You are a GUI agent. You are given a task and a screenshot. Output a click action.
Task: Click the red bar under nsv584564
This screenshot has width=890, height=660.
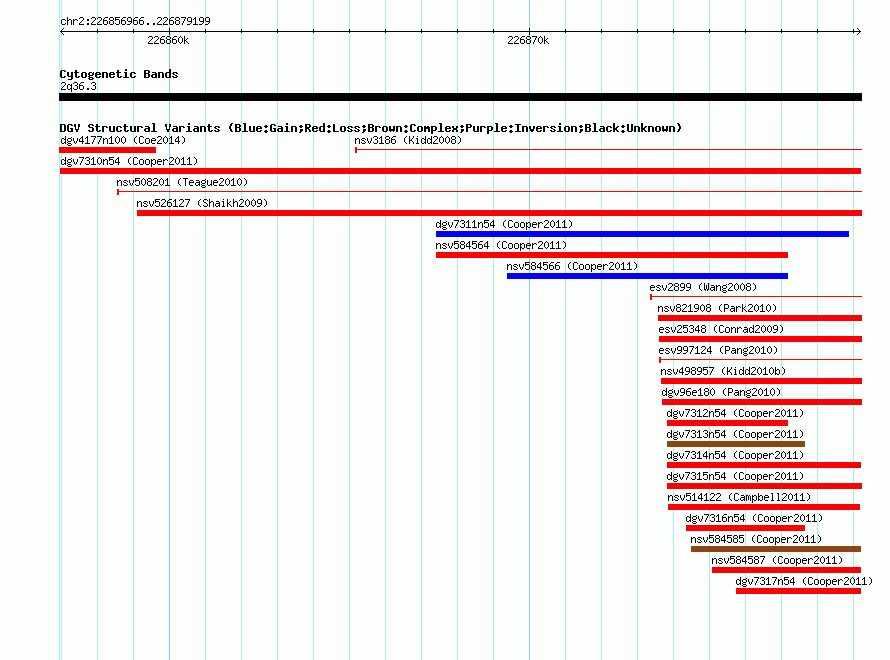point(612,255)
